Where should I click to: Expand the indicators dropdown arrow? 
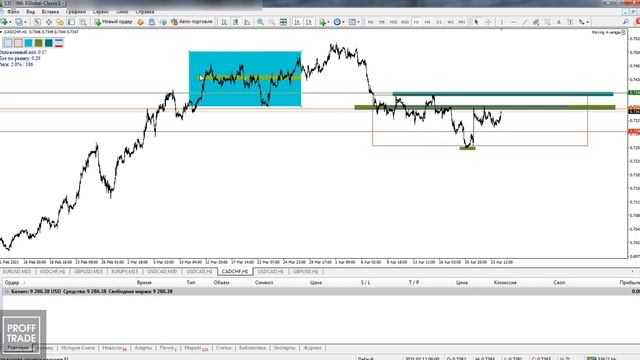pyautogui.click(x=329, y=22)
